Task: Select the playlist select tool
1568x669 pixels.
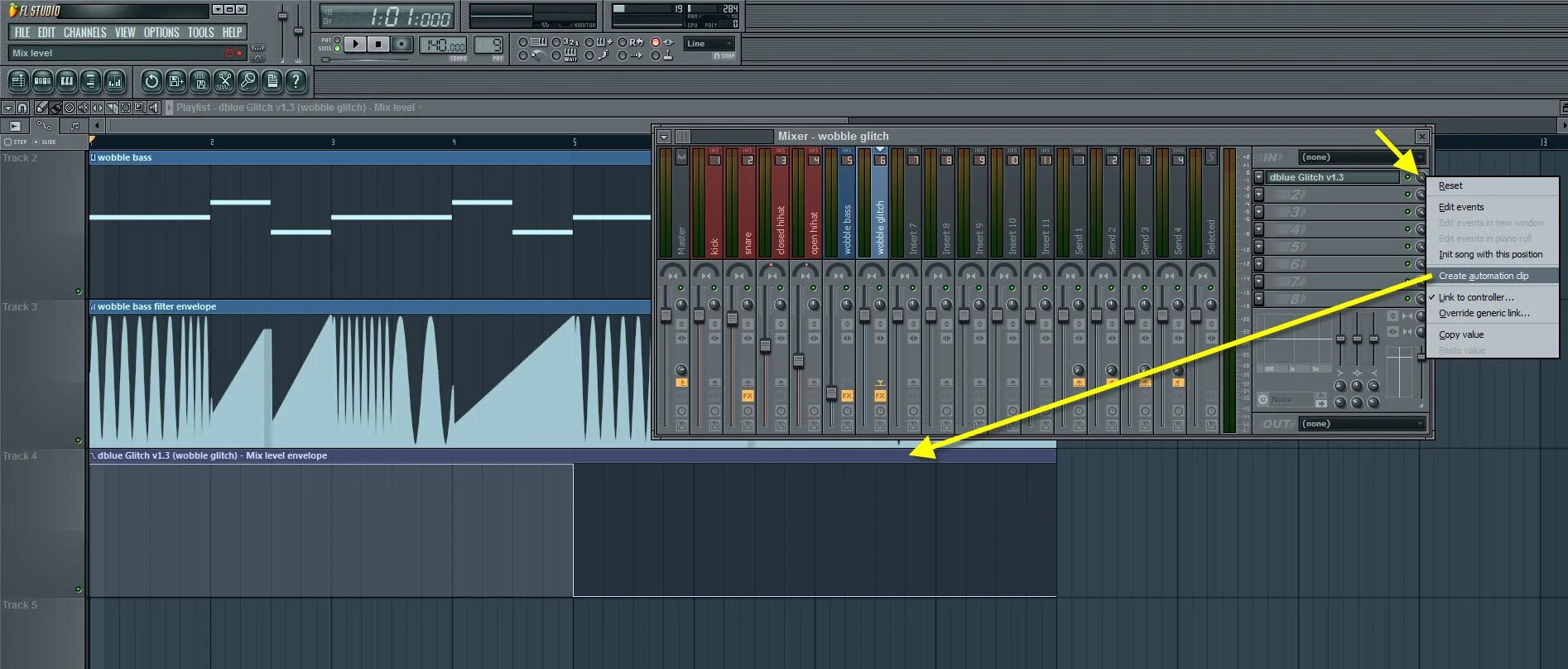Action: click(x=126, y=108)
